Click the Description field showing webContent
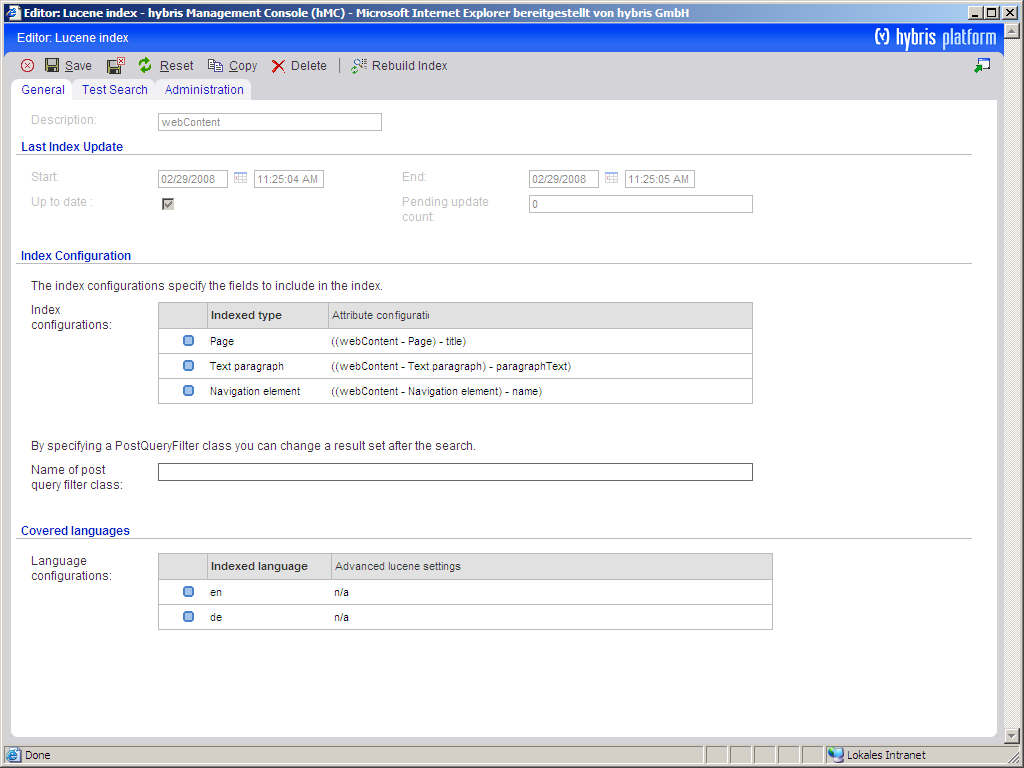 coord(270,122)
